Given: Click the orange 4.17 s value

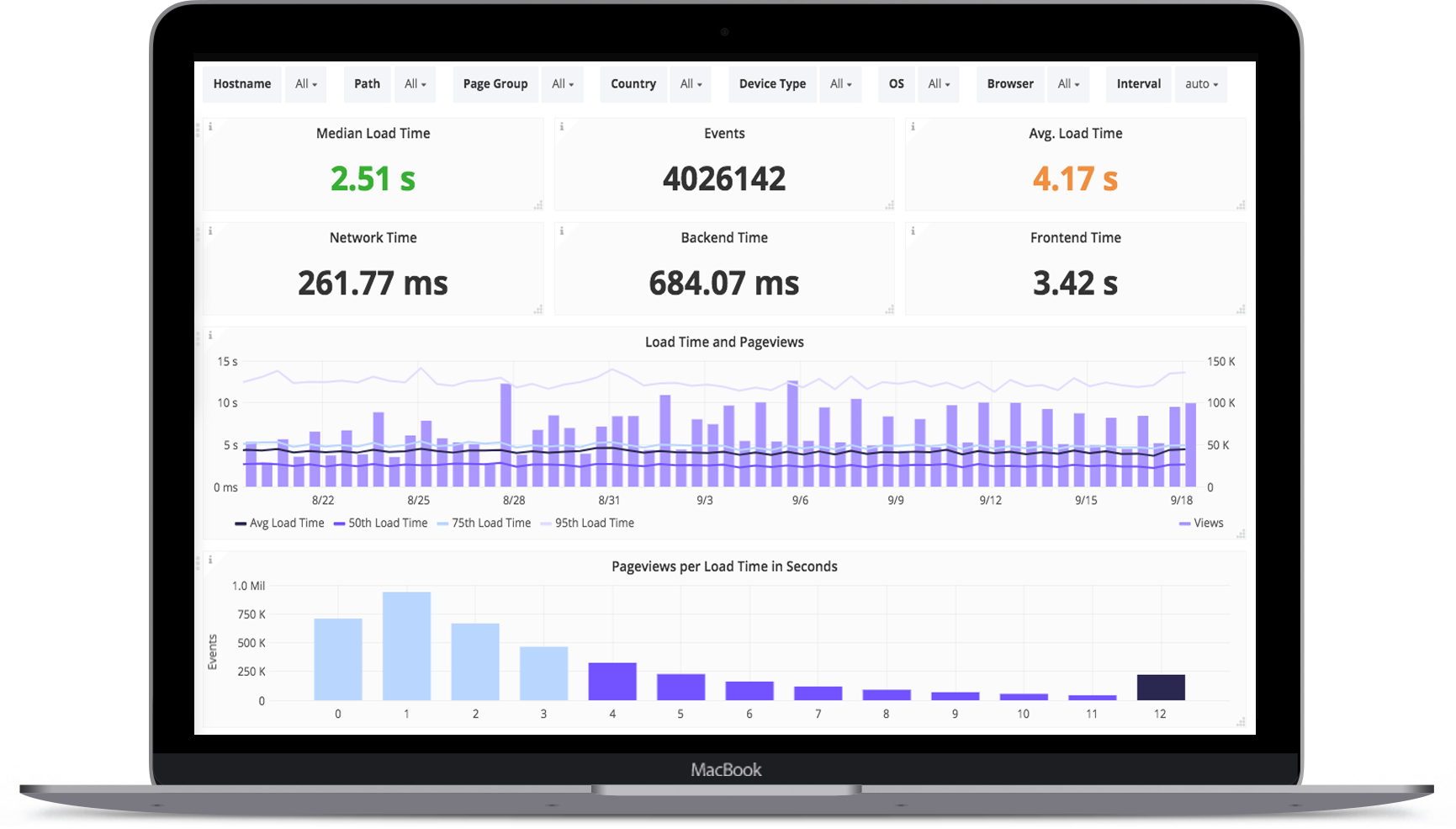Looking at the screenshot, I should [1075, 178].
